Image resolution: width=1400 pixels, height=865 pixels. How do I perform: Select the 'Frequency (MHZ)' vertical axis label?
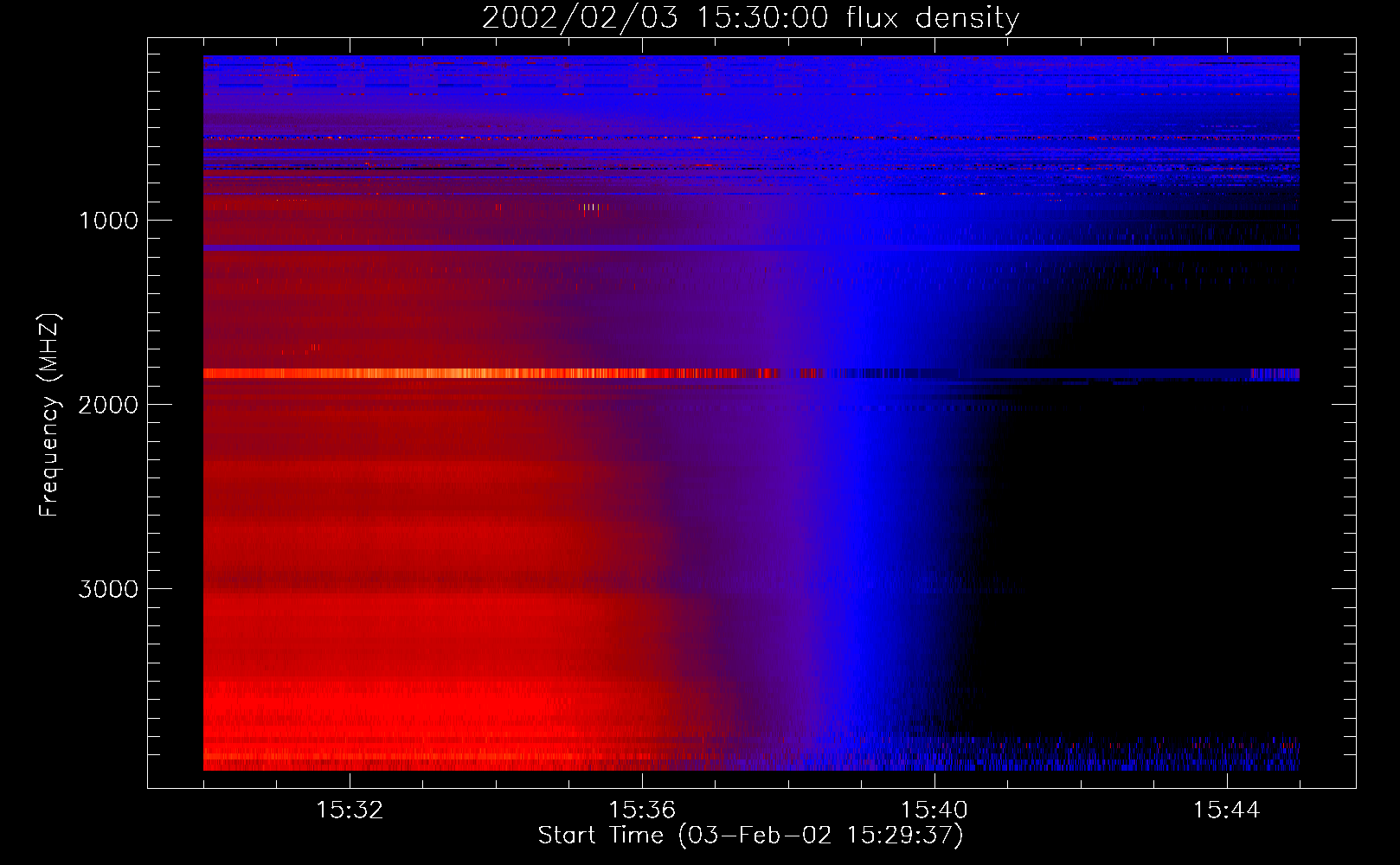(x=49, y=415)
